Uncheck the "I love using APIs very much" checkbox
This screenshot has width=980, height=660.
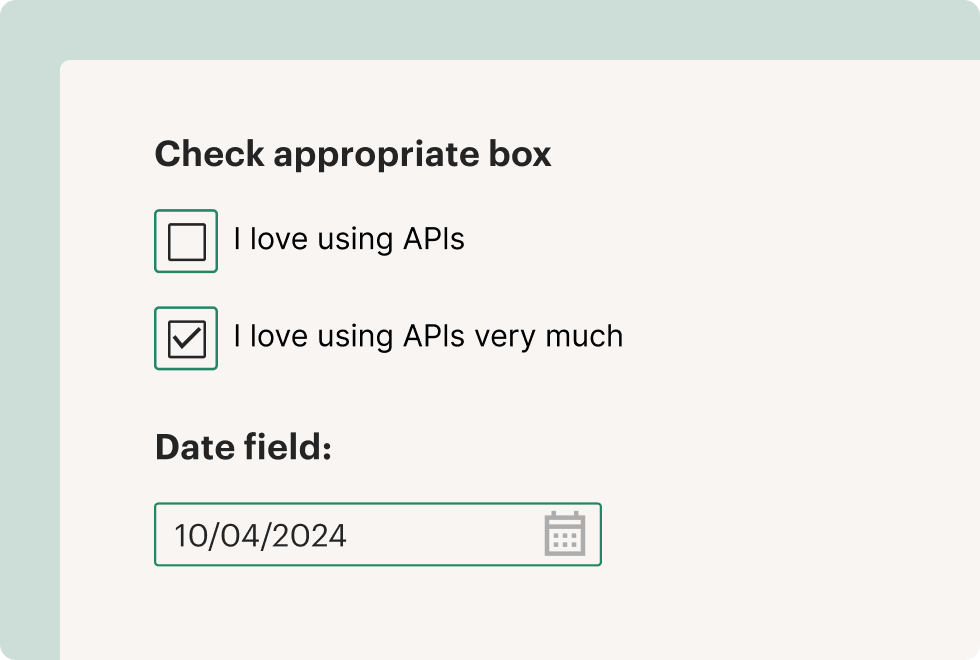tap(186, 338)
